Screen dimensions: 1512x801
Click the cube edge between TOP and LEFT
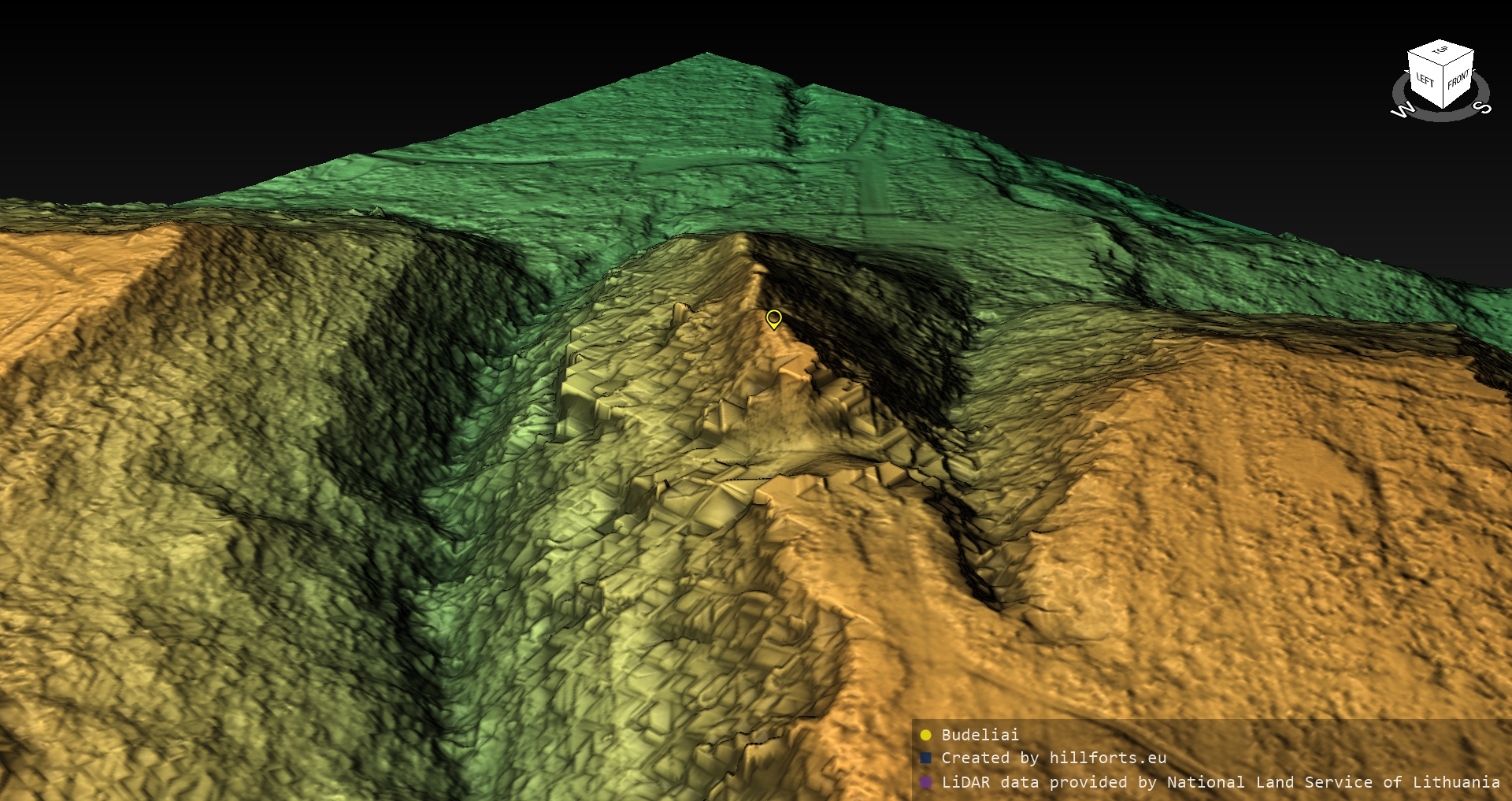pyautogui.click(x=1425, y=57)
